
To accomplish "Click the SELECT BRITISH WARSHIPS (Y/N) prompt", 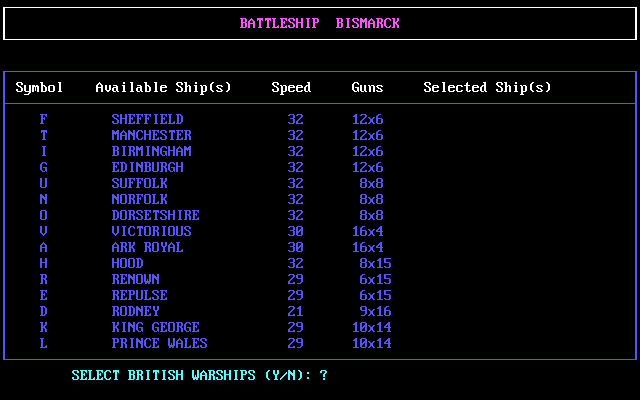I will [191, 375].
